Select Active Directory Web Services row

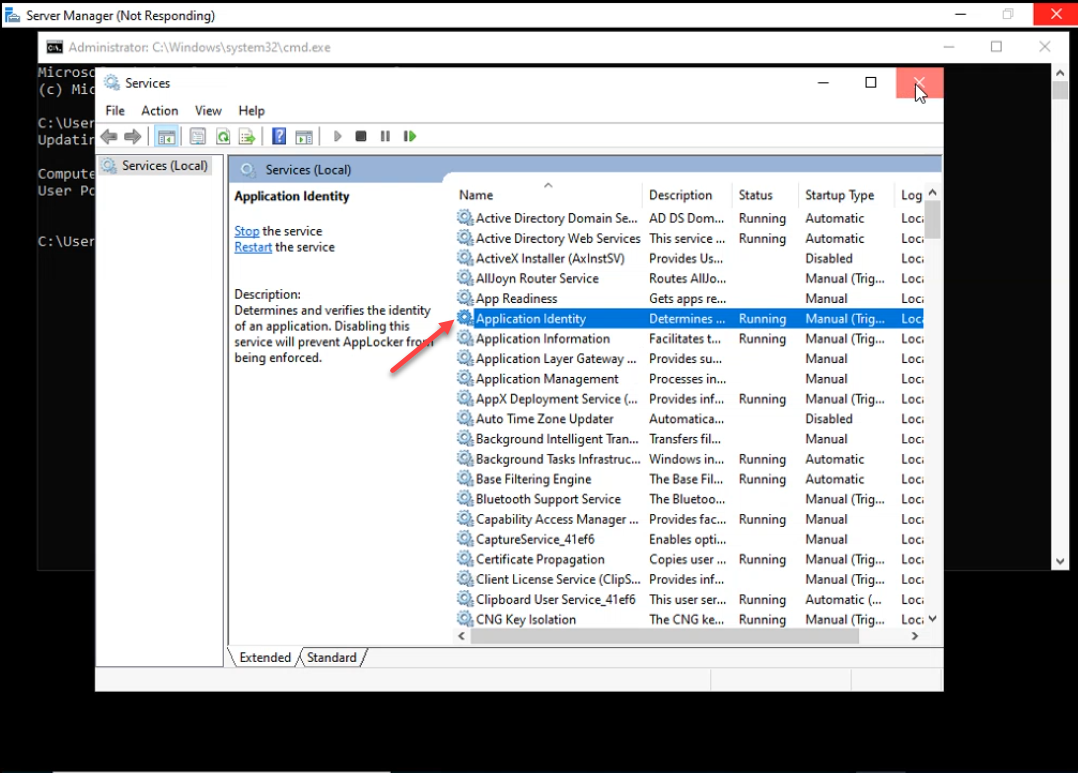[x=690, y=238]
